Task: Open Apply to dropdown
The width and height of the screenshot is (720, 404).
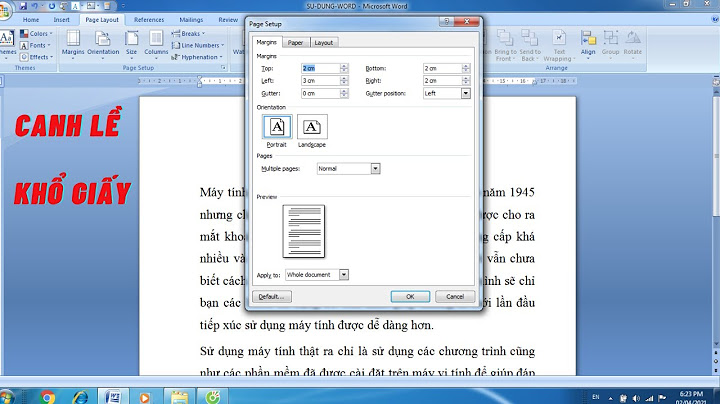Action: point(317,275)
